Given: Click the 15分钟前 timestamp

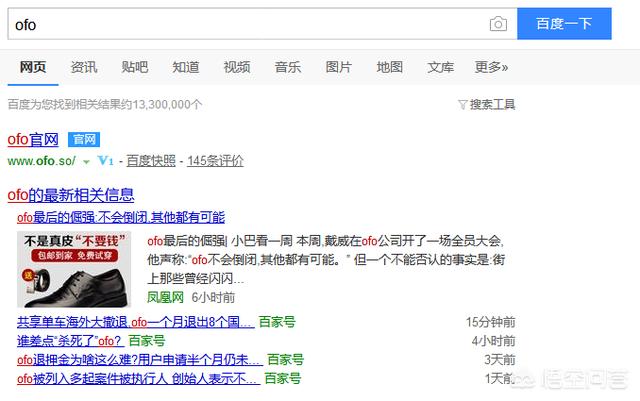Looking at the screenshot, I should [x=490, y=322].
